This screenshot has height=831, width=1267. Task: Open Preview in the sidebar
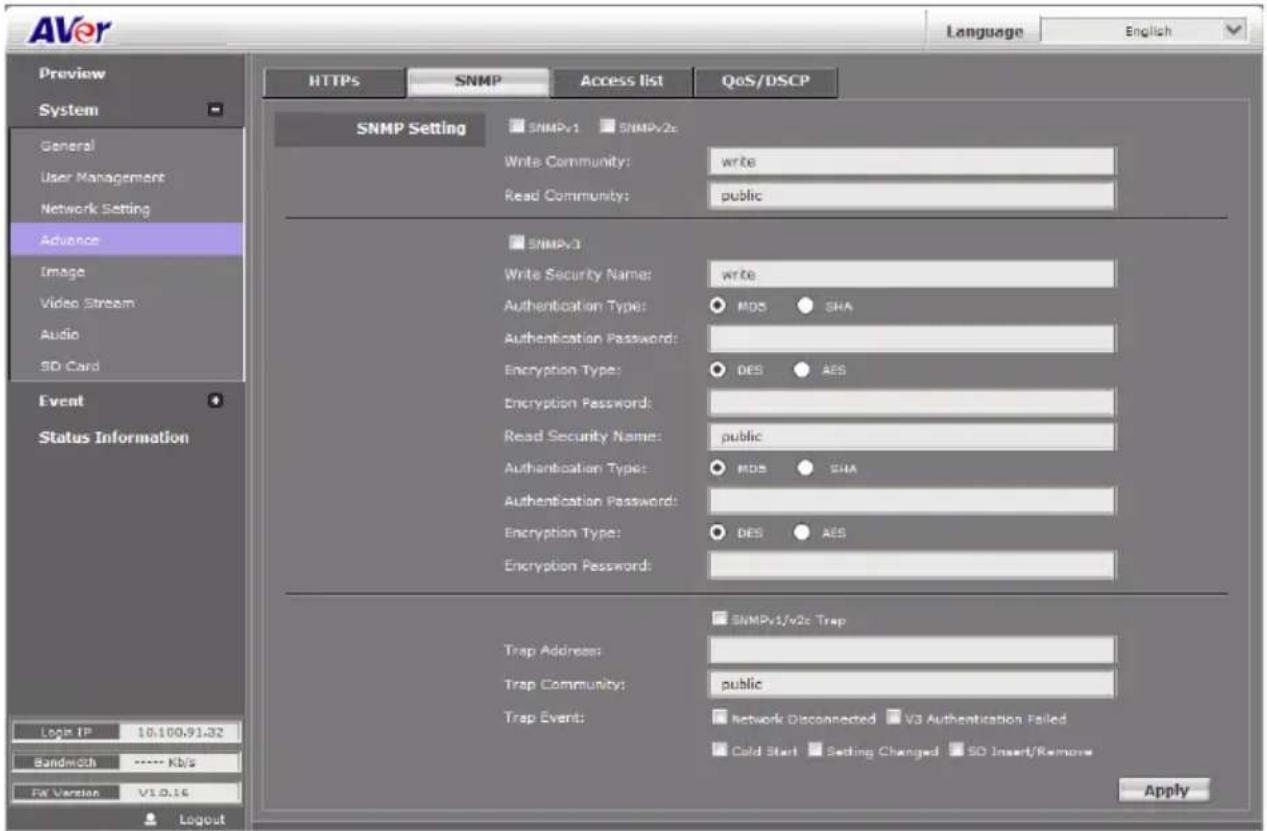click(72, 75)
